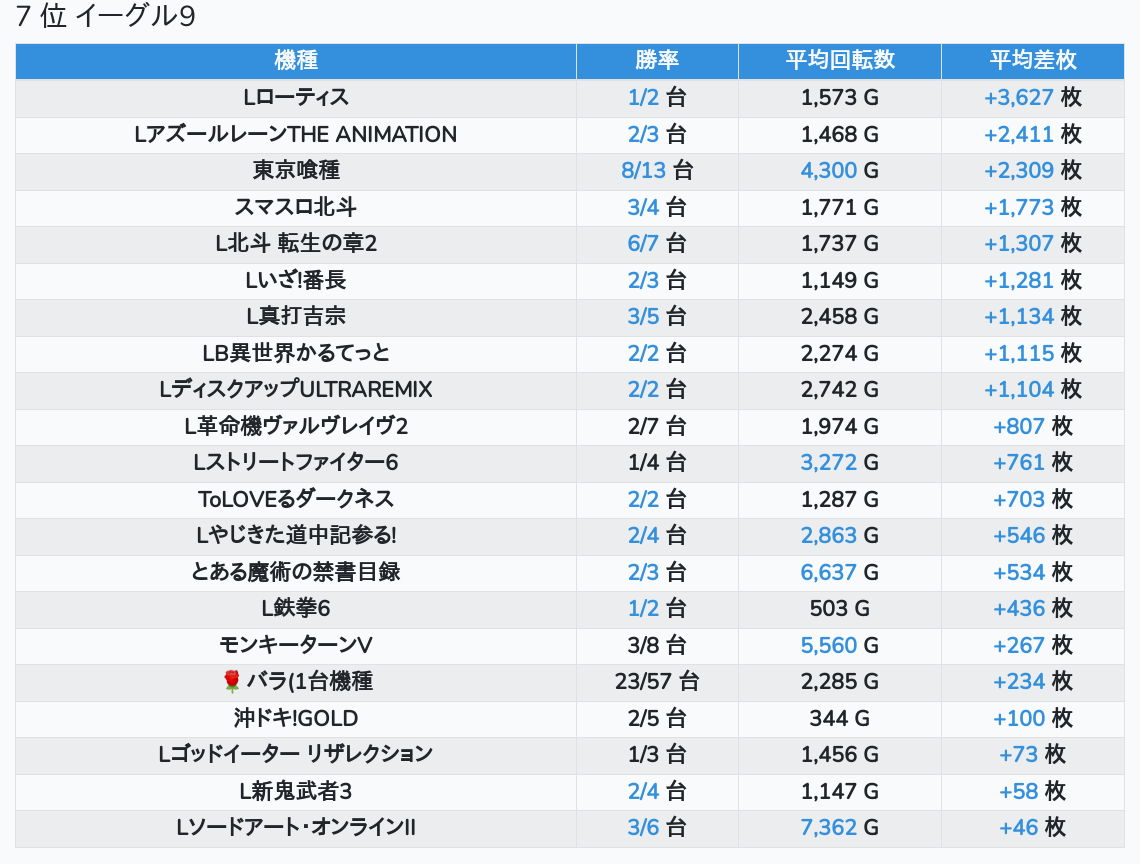Select the +1,115 枚 difference value
This screenshot has height=864, width=1140.
tap(1032, 353)
